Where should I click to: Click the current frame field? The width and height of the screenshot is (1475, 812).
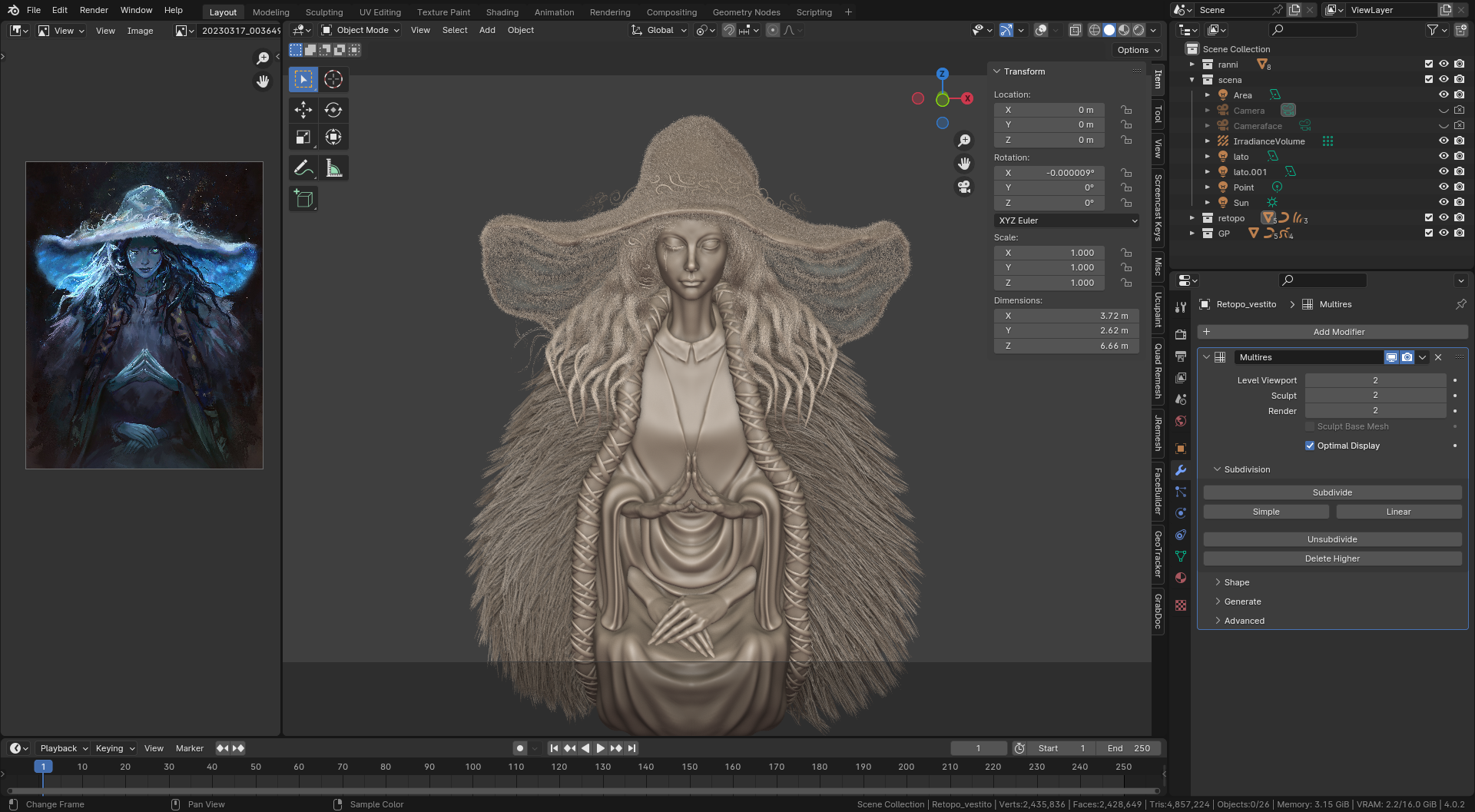(978, 748)
